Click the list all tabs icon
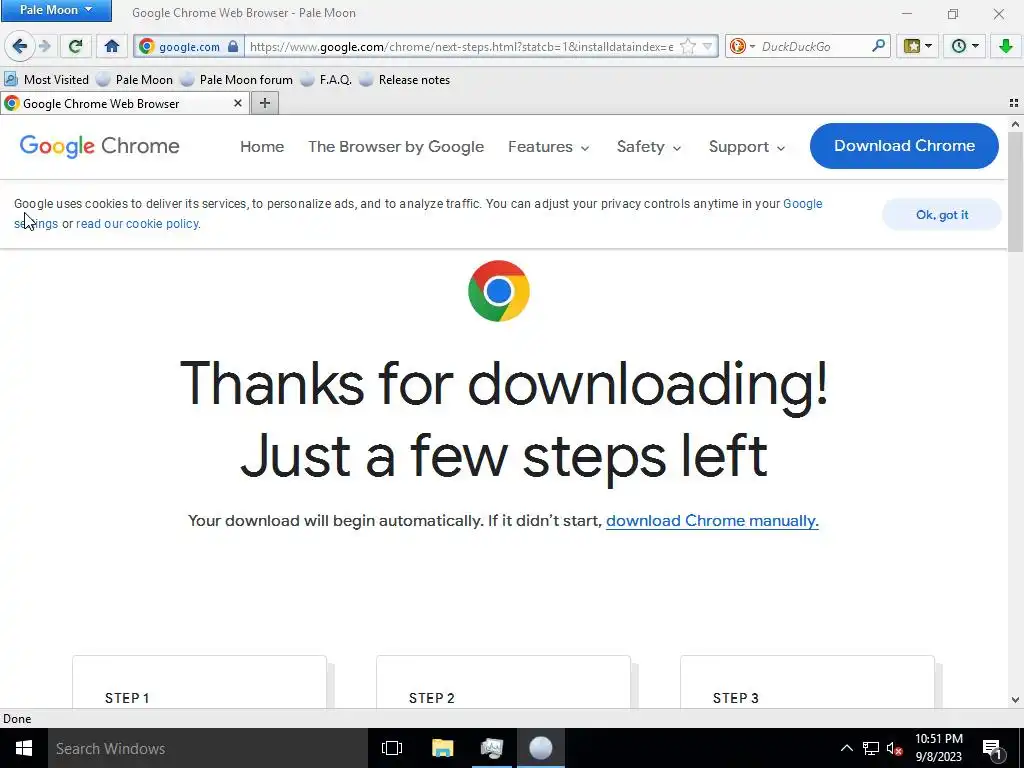Screen dimensions: 1024x768 (x=1014, y=103)
